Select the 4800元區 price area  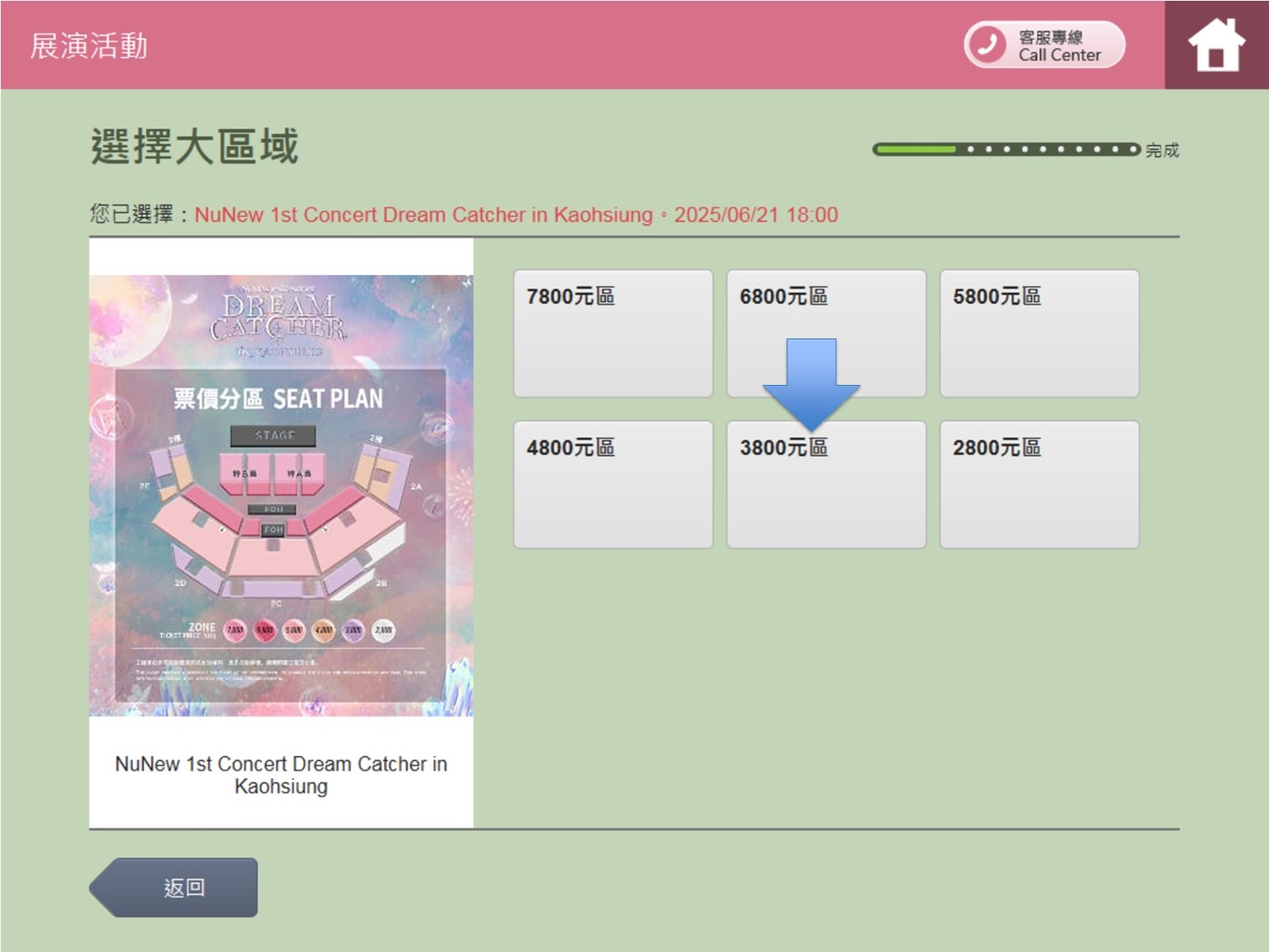point(613,484)
